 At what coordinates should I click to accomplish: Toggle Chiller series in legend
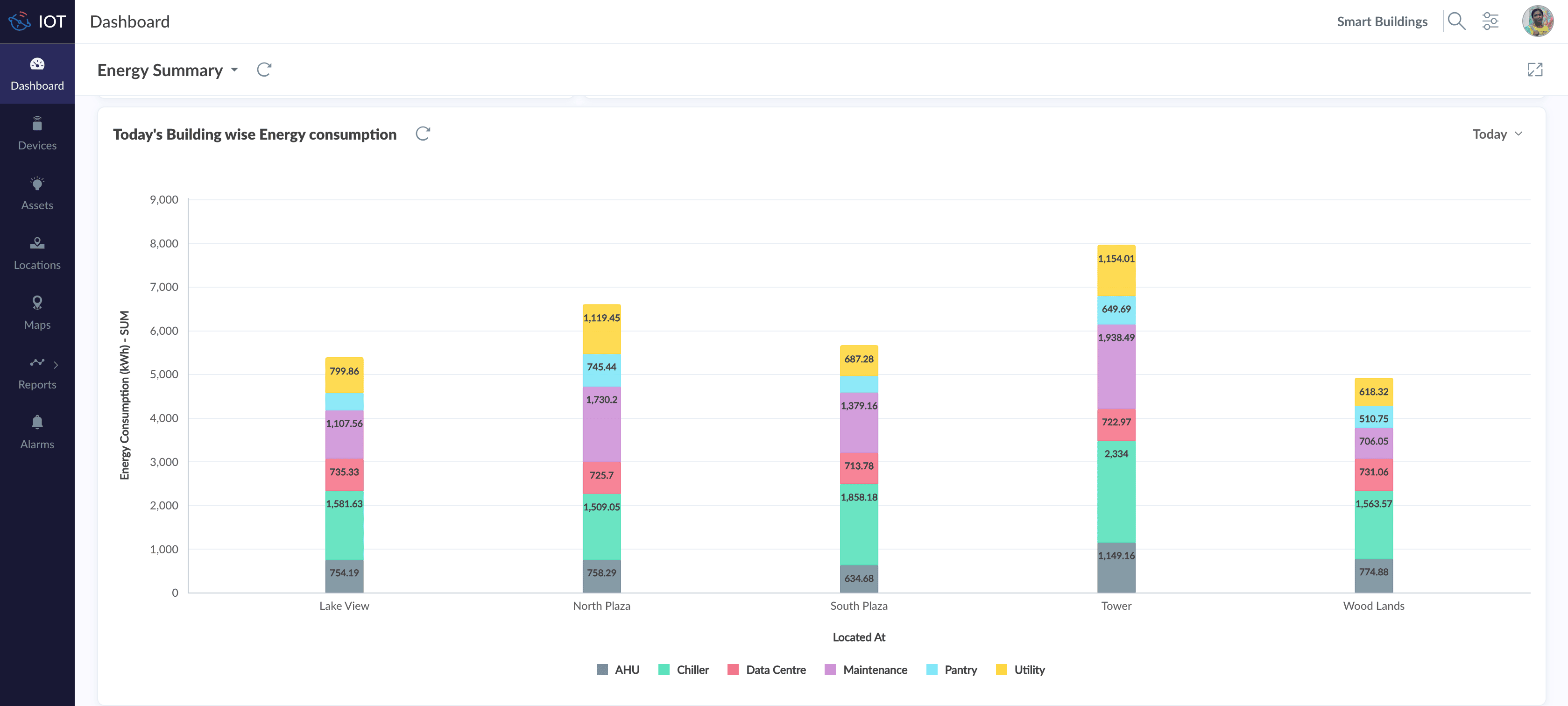coord(684,670)
